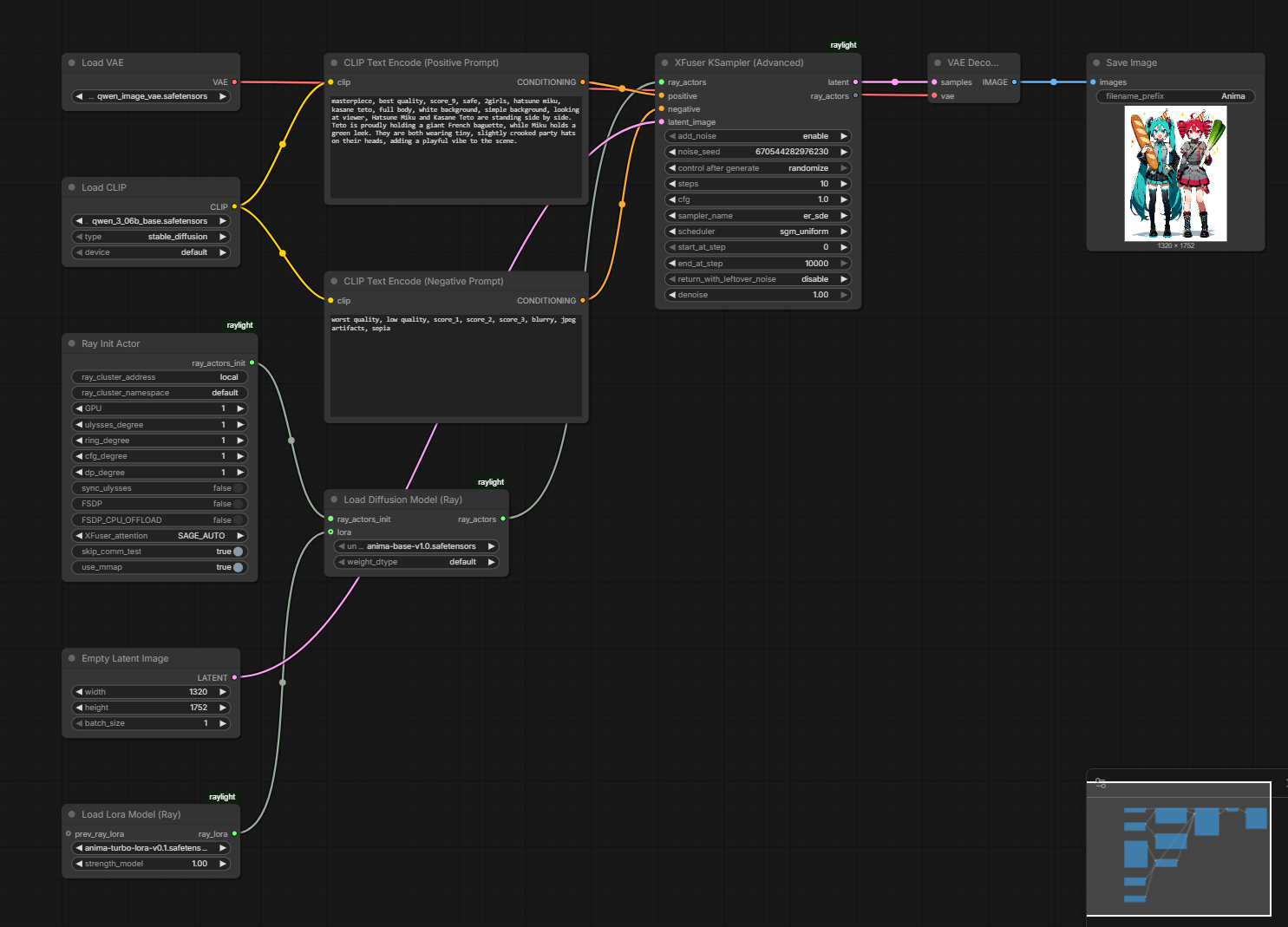This screenshot has height=927, width=1288.
Task: Enable the FSDP_CPU_OFFLOAD switch
Action: click(238, 520)
